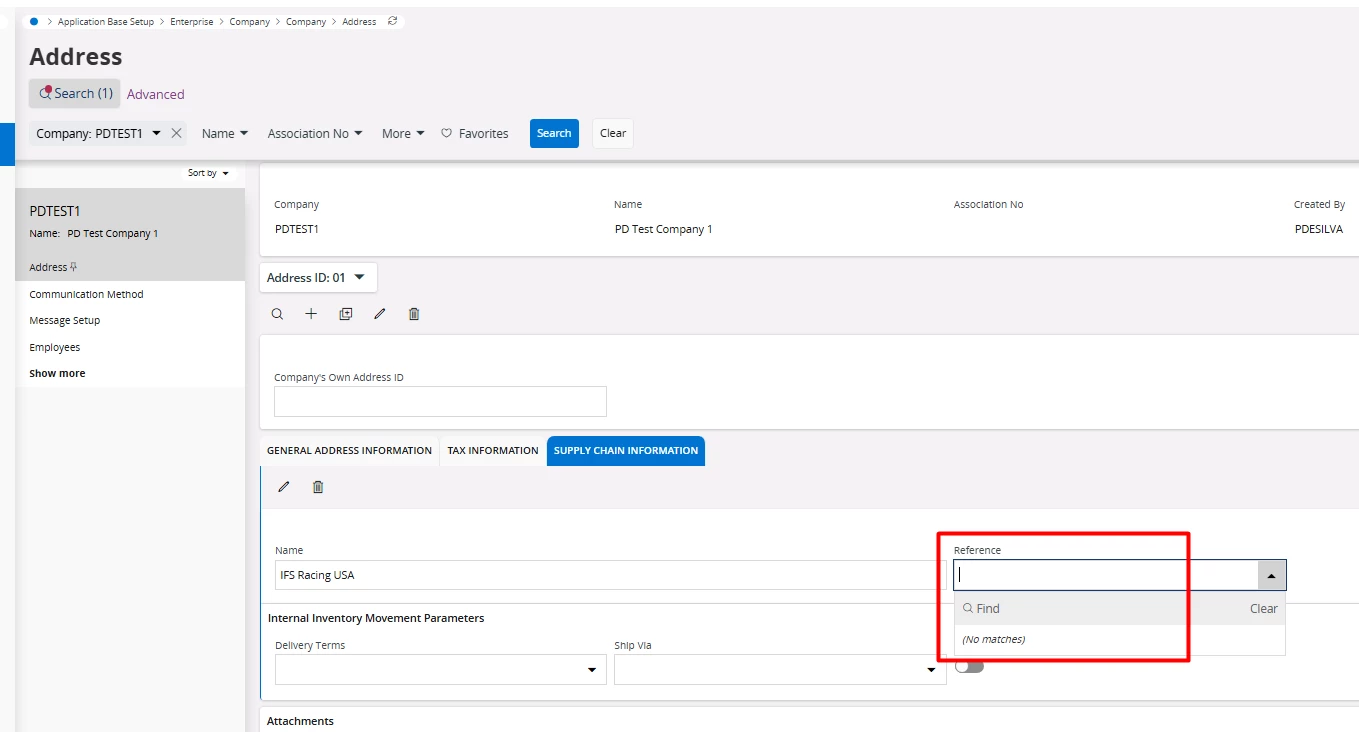The width and height of the screenshot is (1359, 732).
Task: Switch to Tax Information tab
Action: 493,451
